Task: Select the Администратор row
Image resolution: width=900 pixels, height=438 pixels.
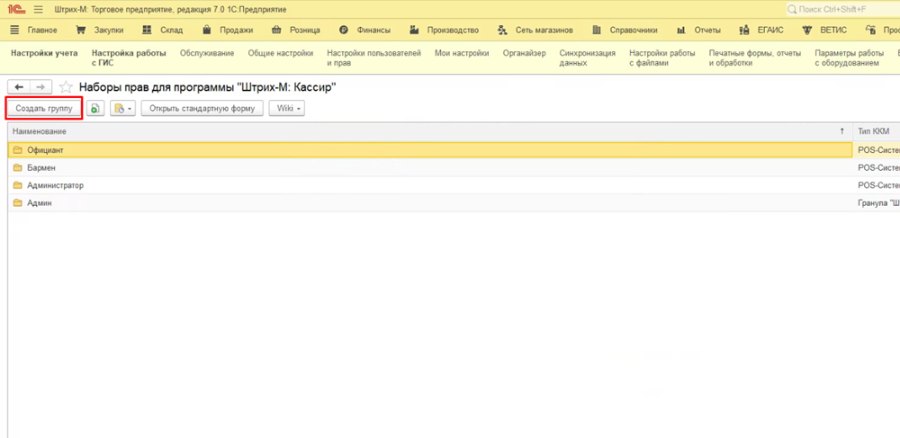Action: click(x=430, y=185)
